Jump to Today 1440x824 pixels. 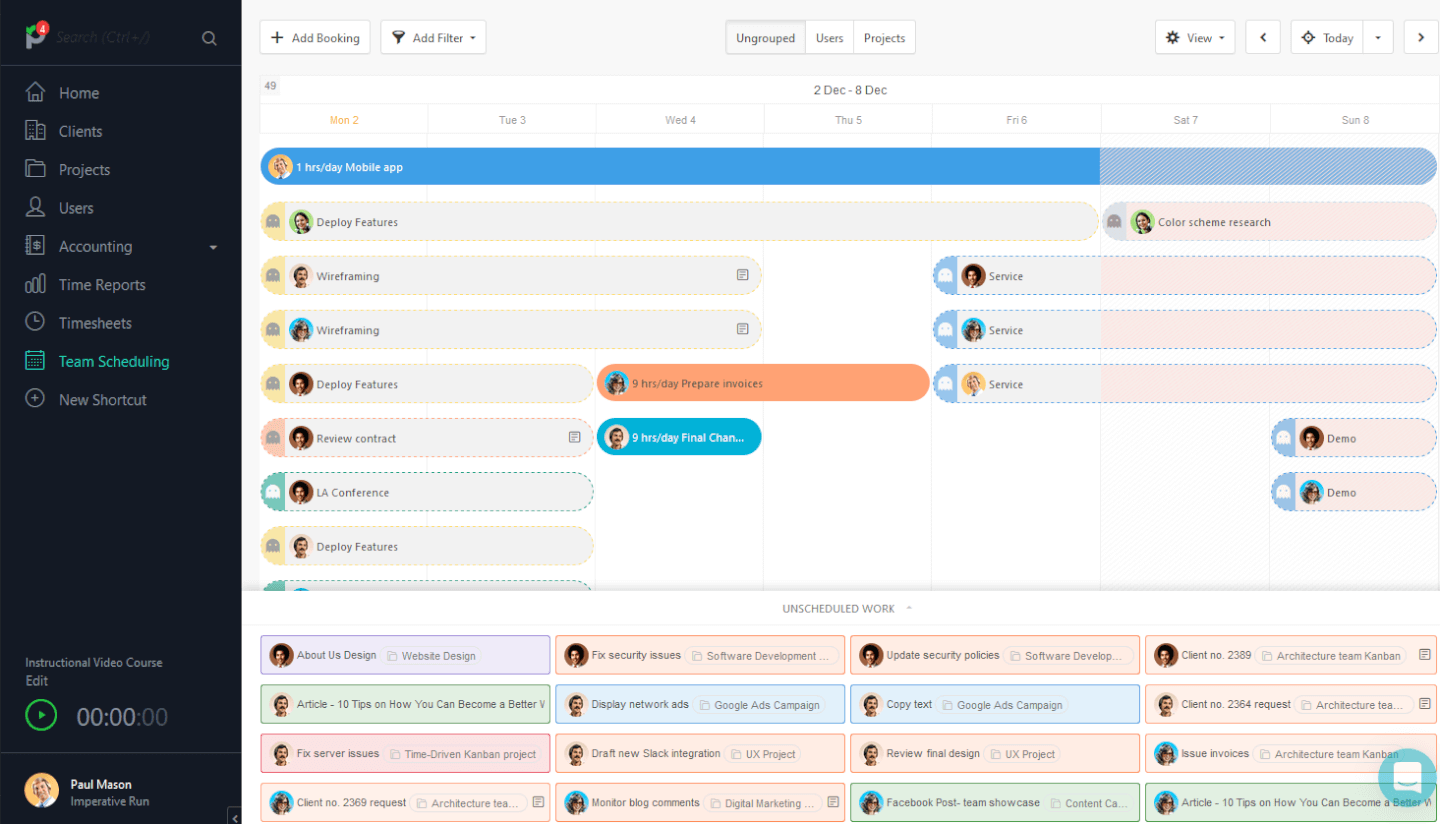(x=1327, y=38)
